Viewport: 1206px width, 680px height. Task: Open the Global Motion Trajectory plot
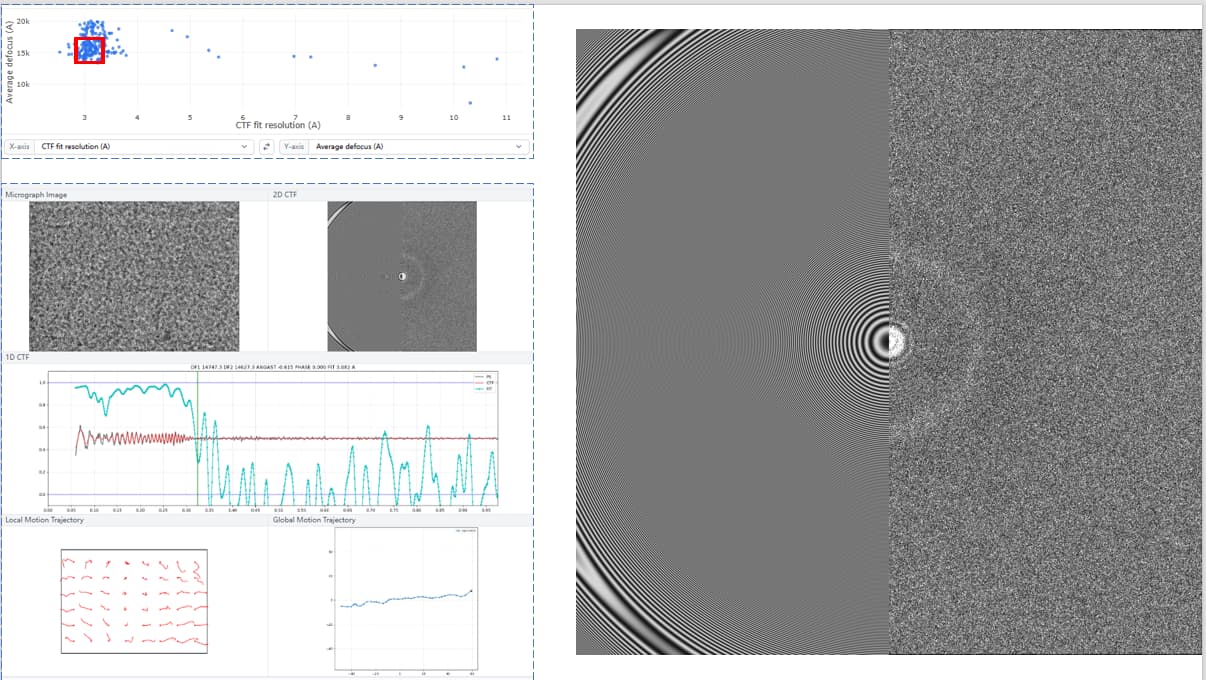coord(408,600)
